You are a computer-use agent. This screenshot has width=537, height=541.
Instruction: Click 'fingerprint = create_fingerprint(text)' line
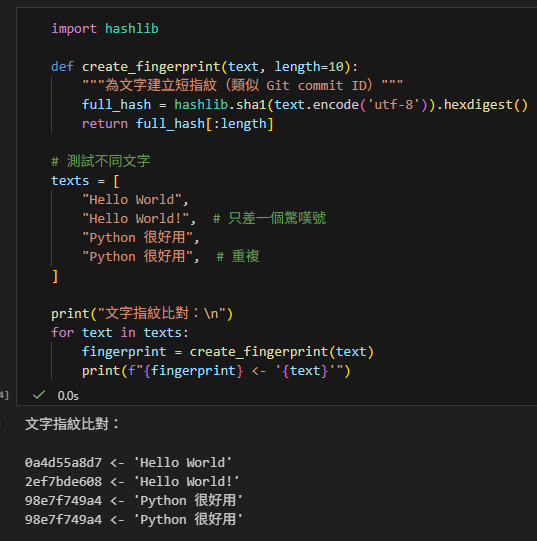point(228,352)
